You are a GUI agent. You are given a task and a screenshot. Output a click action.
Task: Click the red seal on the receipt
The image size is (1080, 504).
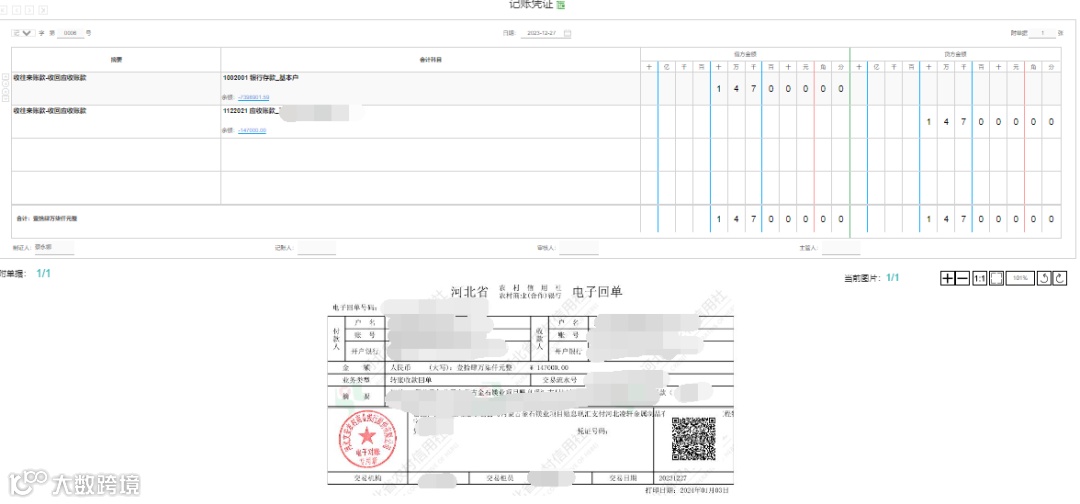pyautogui.click(x=367, y=438)
